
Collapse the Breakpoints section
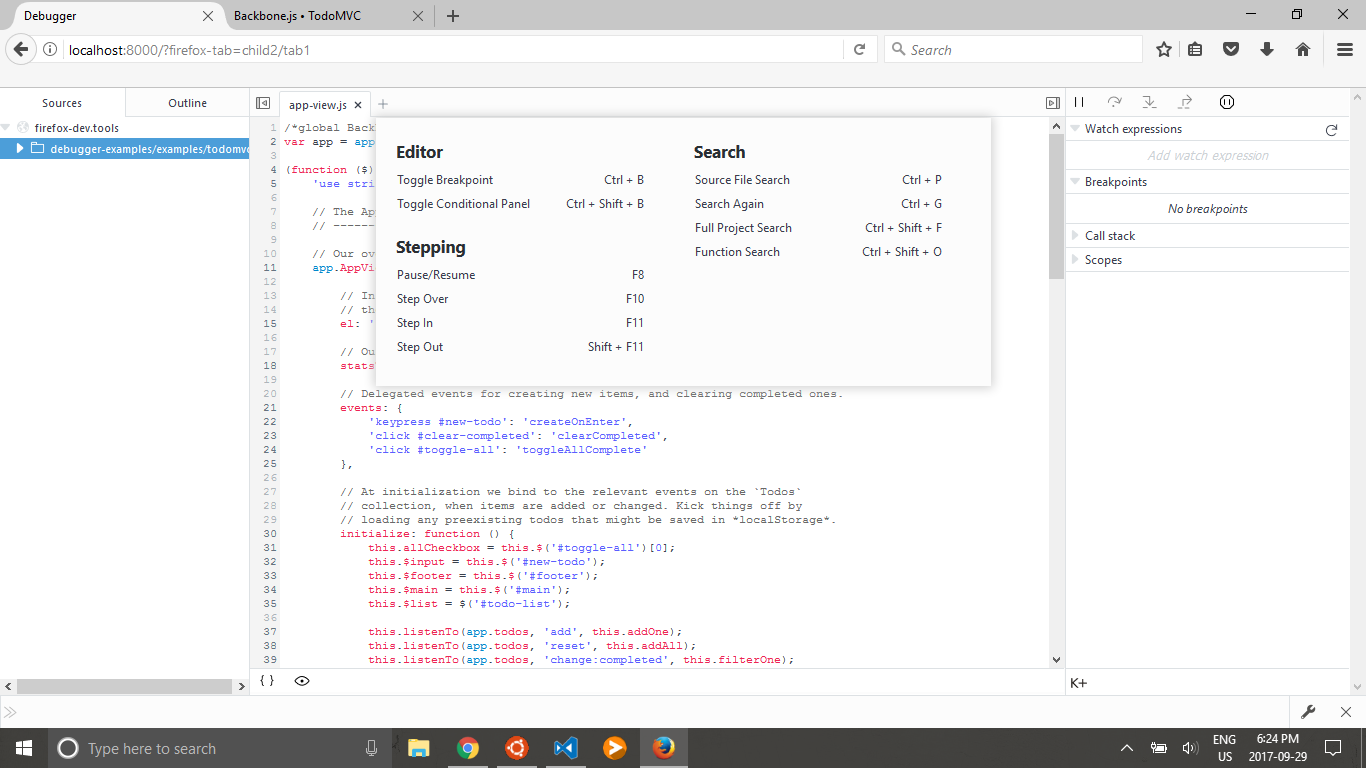pos(1075,182)
